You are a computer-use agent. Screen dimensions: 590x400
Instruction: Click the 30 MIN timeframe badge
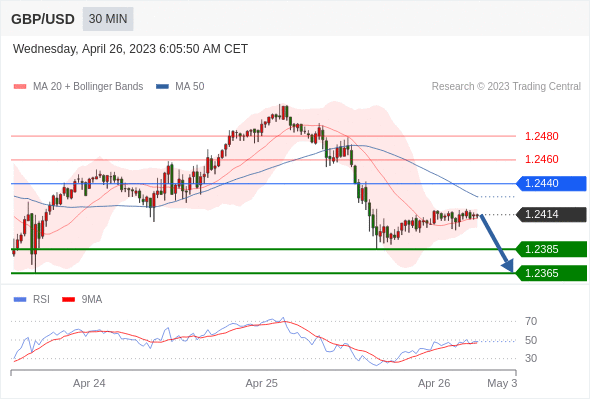click(108, 19)
